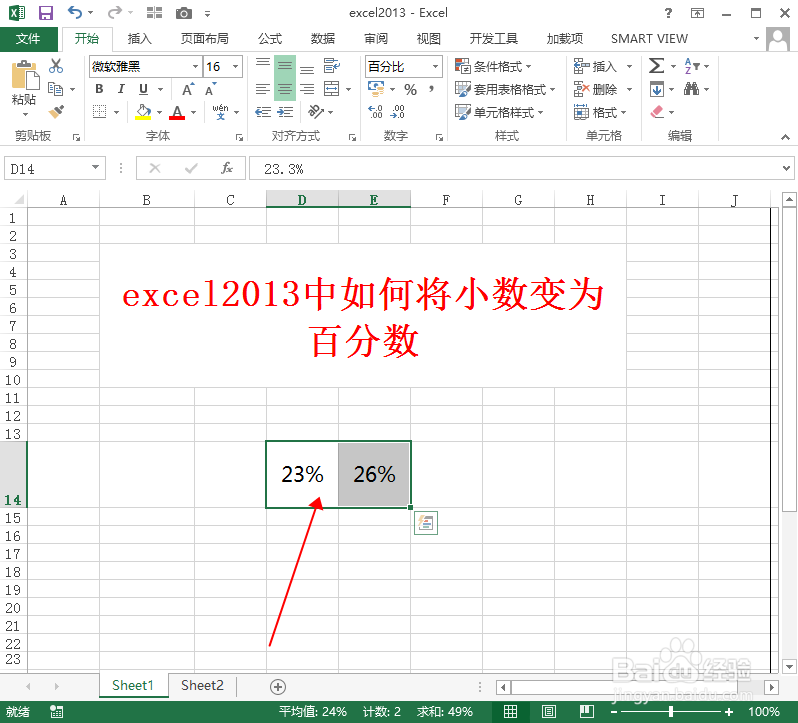The image size is (798, 723).
Task: Switch to the Sheet2 worksheet tab
Action: (202, 685)
